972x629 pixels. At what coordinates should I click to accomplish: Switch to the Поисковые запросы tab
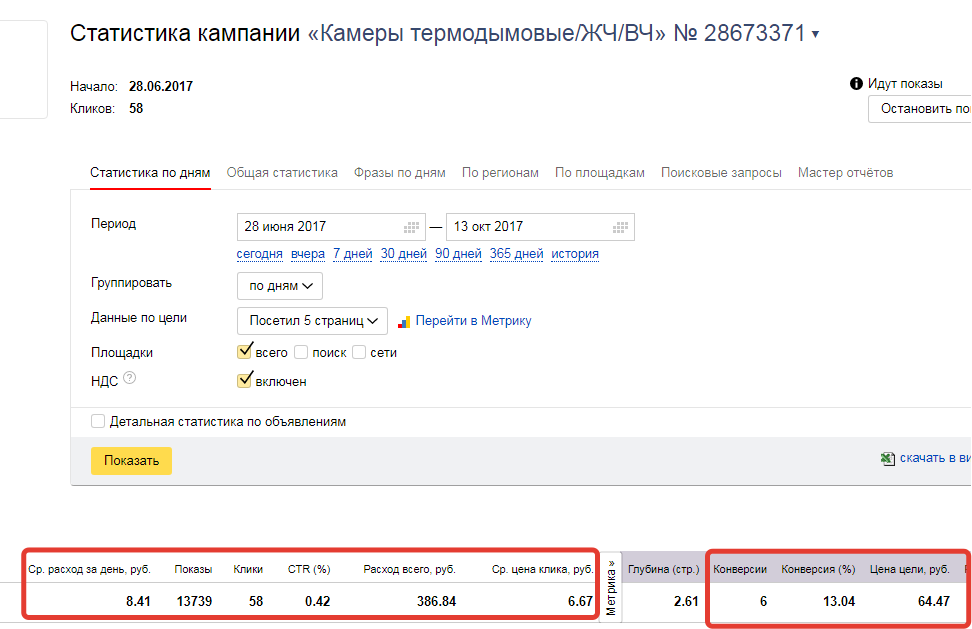721,173
